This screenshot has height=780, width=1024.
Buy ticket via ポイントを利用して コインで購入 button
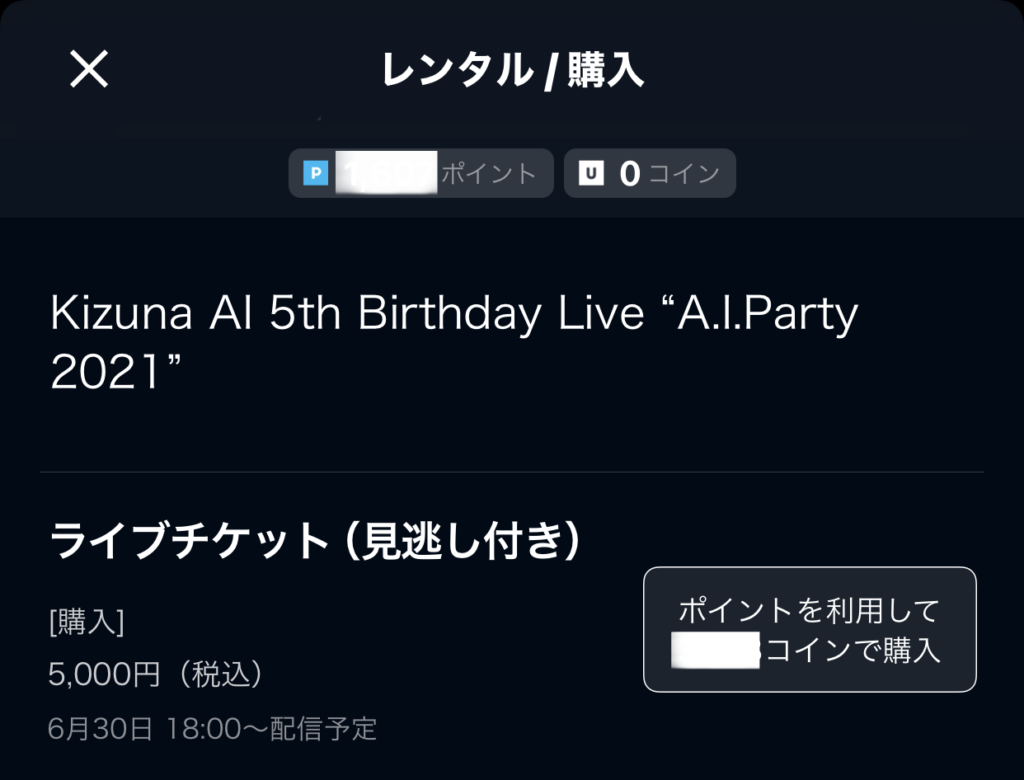810,630
